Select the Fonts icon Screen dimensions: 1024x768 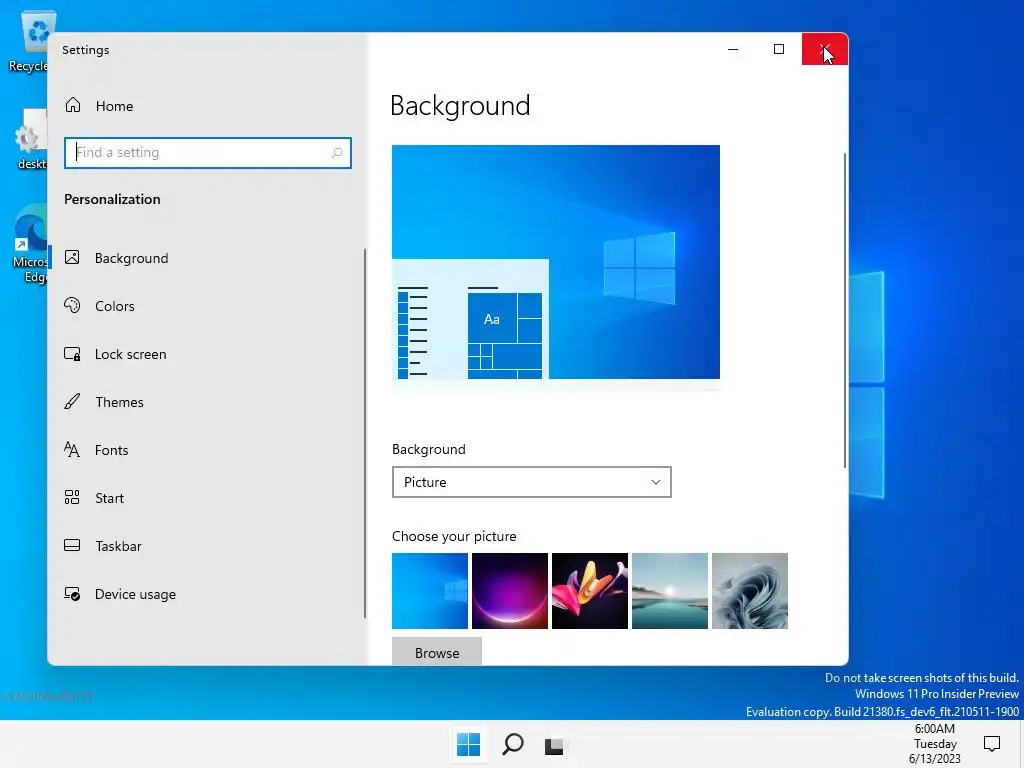pos(72,449)
